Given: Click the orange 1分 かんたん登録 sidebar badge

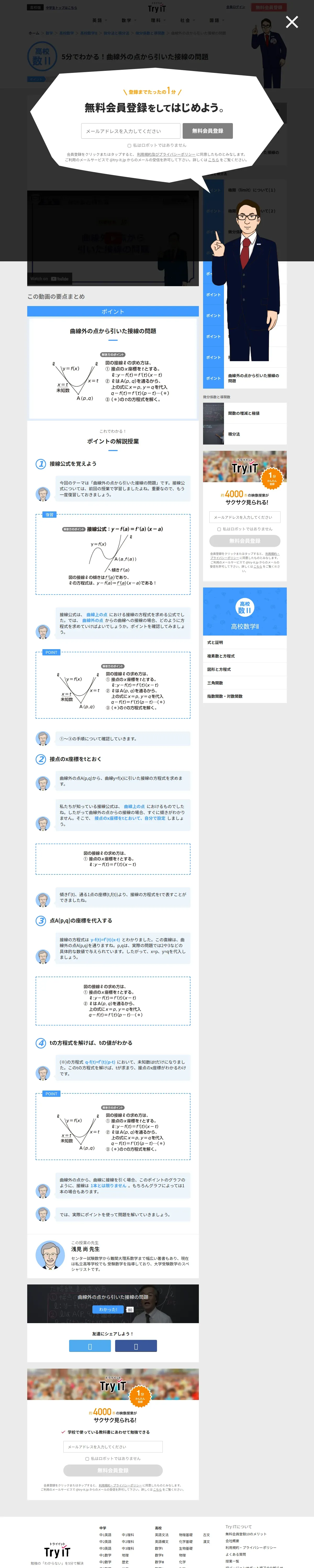Looking at the screenshot, I should pyautogui.click(x=272, y=479).
